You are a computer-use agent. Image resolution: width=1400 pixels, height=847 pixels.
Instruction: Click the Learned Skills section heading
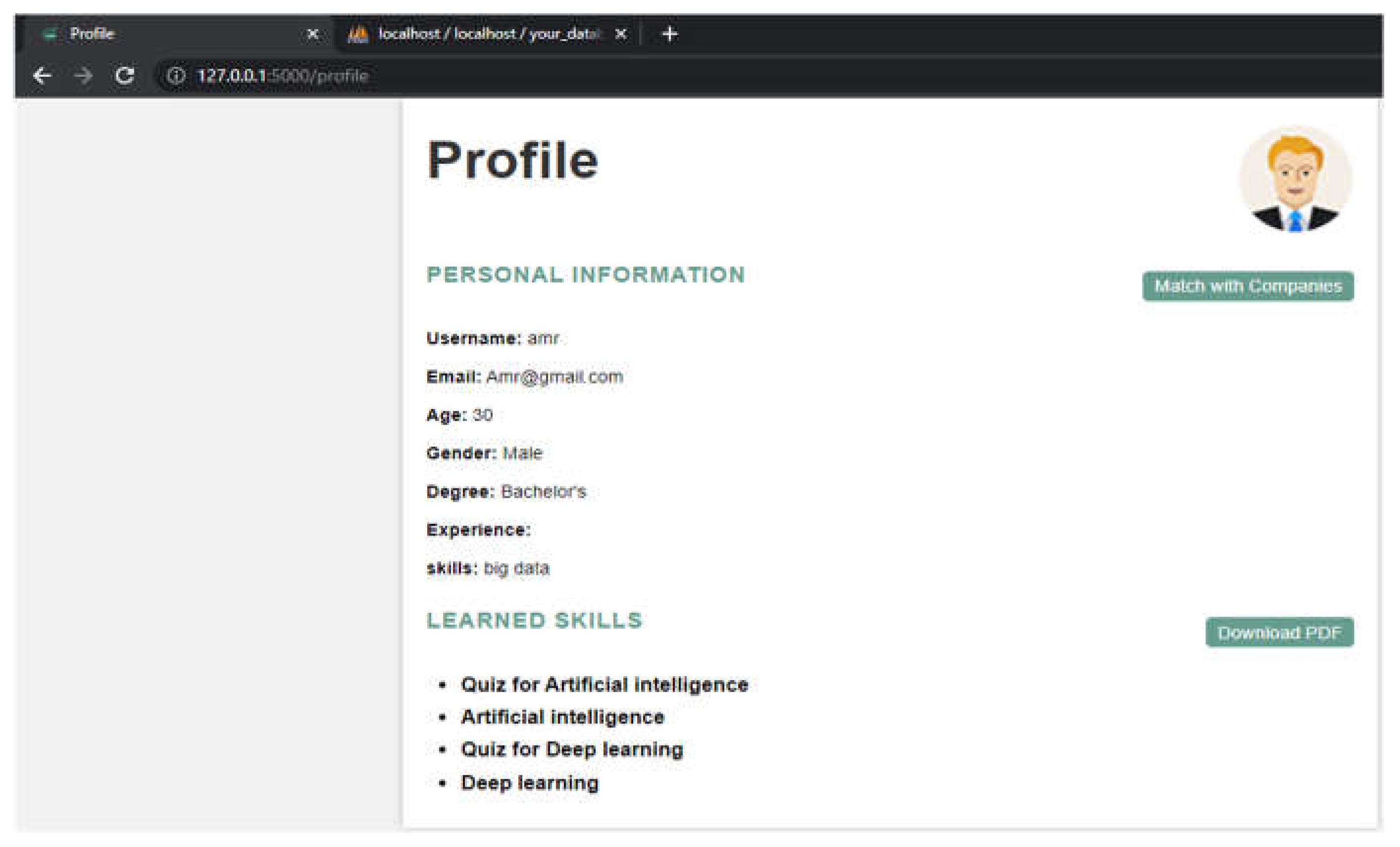pyautogui.click(x=535, y=620)
